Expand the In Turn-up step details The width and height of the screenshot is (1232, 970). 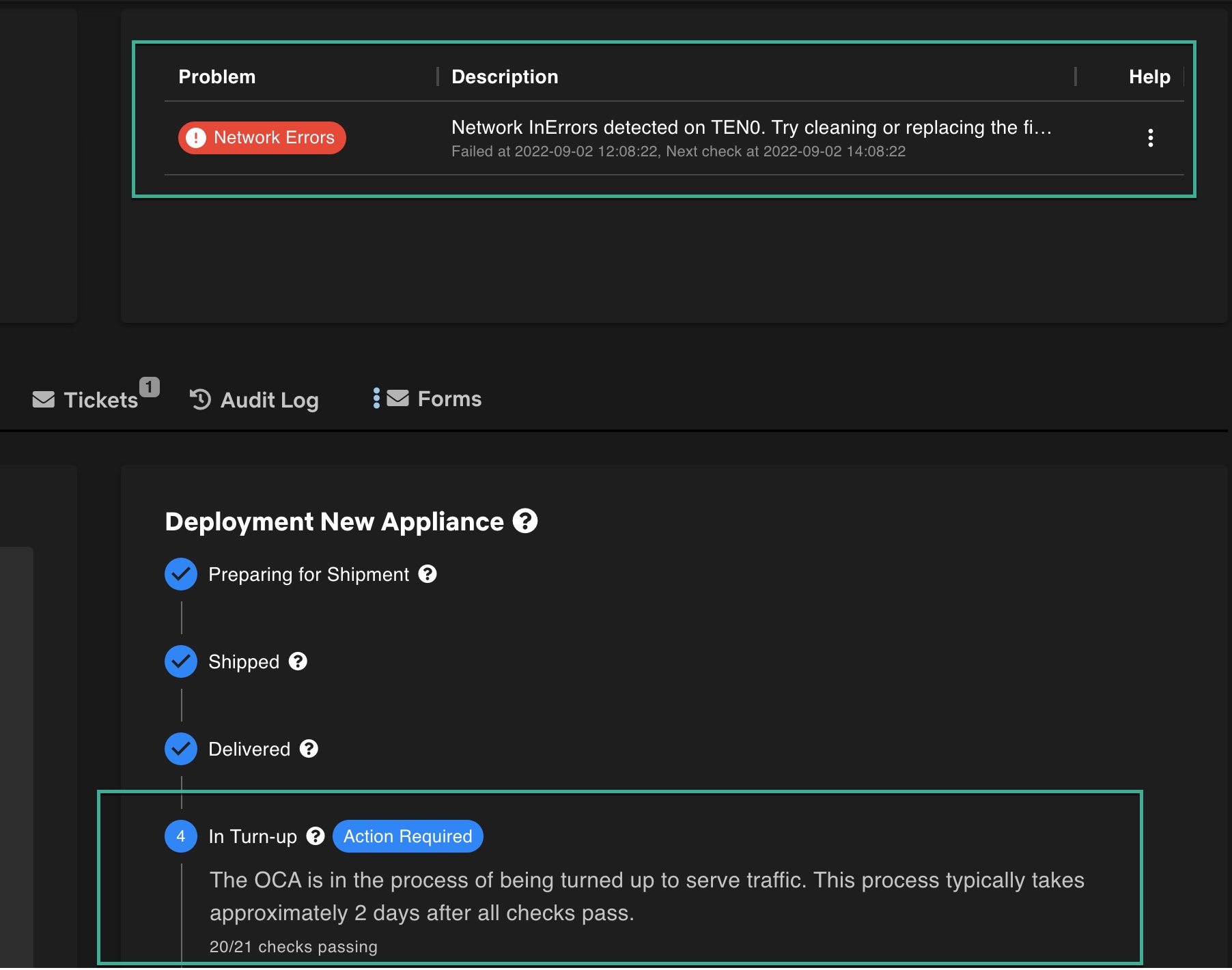[253, 836]
